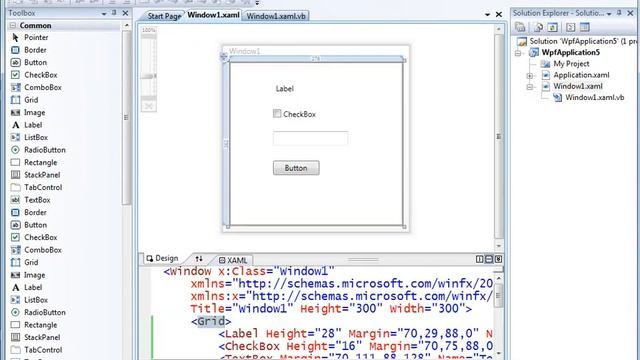Close the active document tab
Screen dimensions: 640x360
point(499,14)
